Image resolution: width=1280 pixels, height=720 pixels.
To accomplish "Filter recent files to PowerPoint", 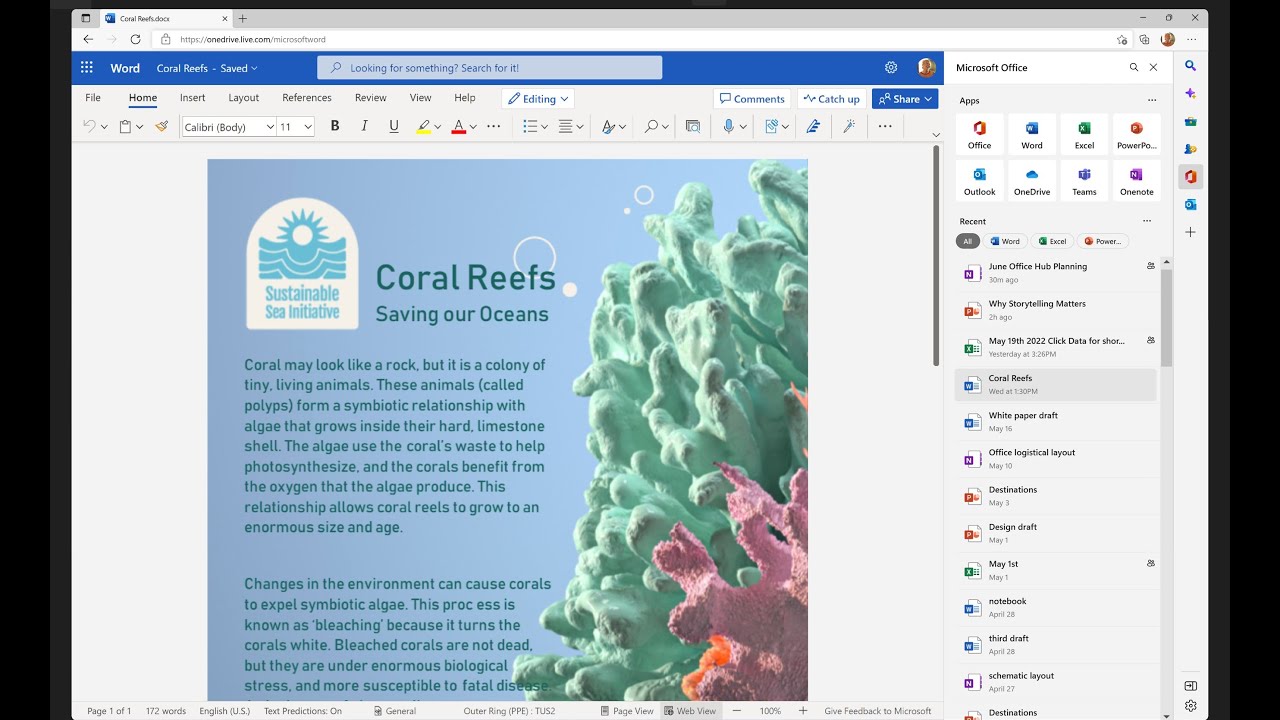I will (1103, 241).
